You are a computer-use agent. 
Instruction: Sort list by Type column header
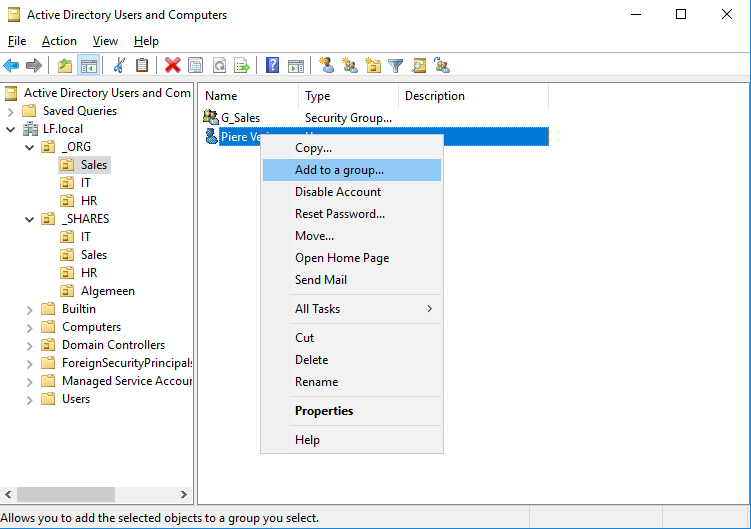coord(349,96)
